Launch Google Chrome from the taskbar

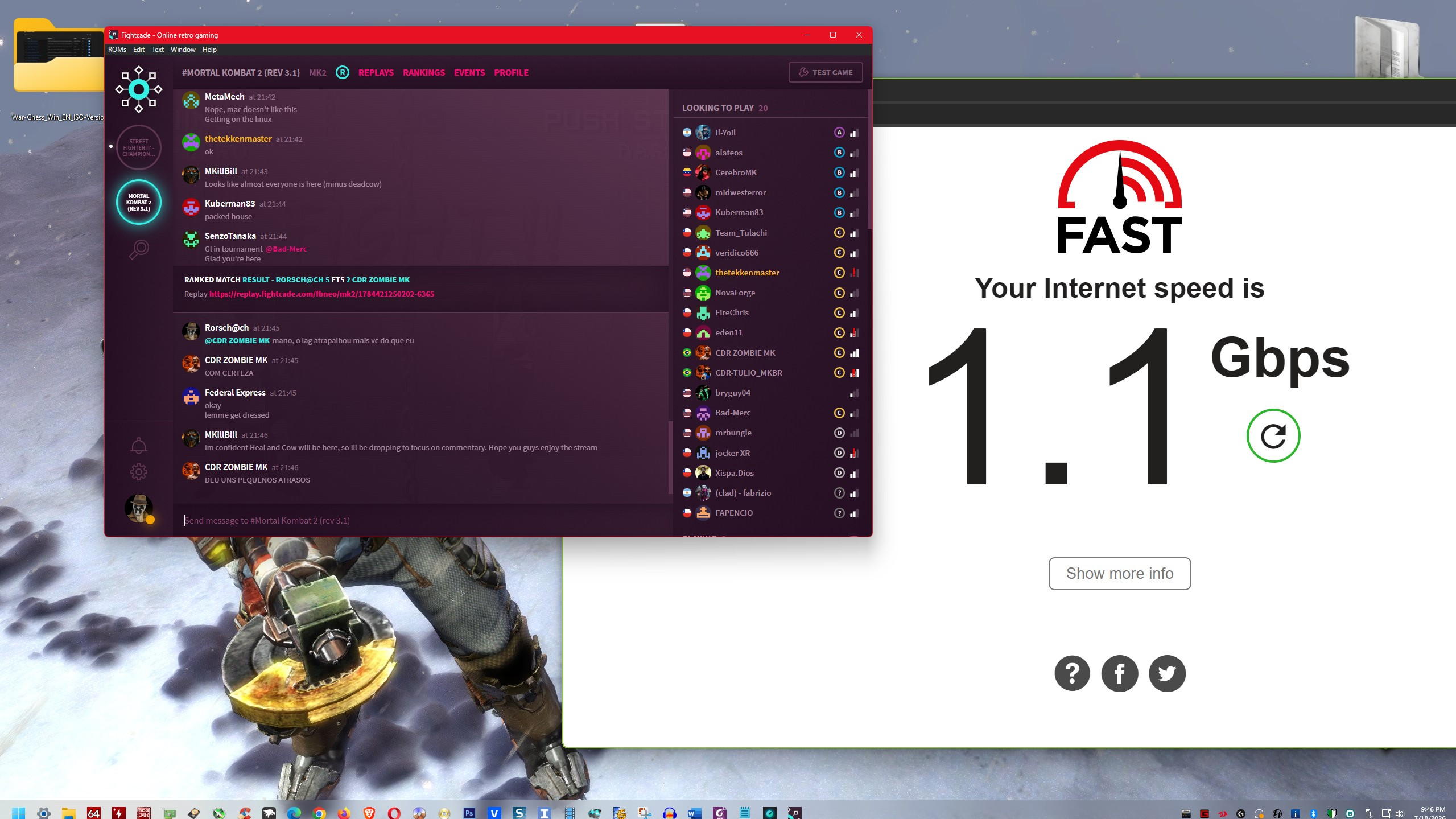tap(319, 813)
